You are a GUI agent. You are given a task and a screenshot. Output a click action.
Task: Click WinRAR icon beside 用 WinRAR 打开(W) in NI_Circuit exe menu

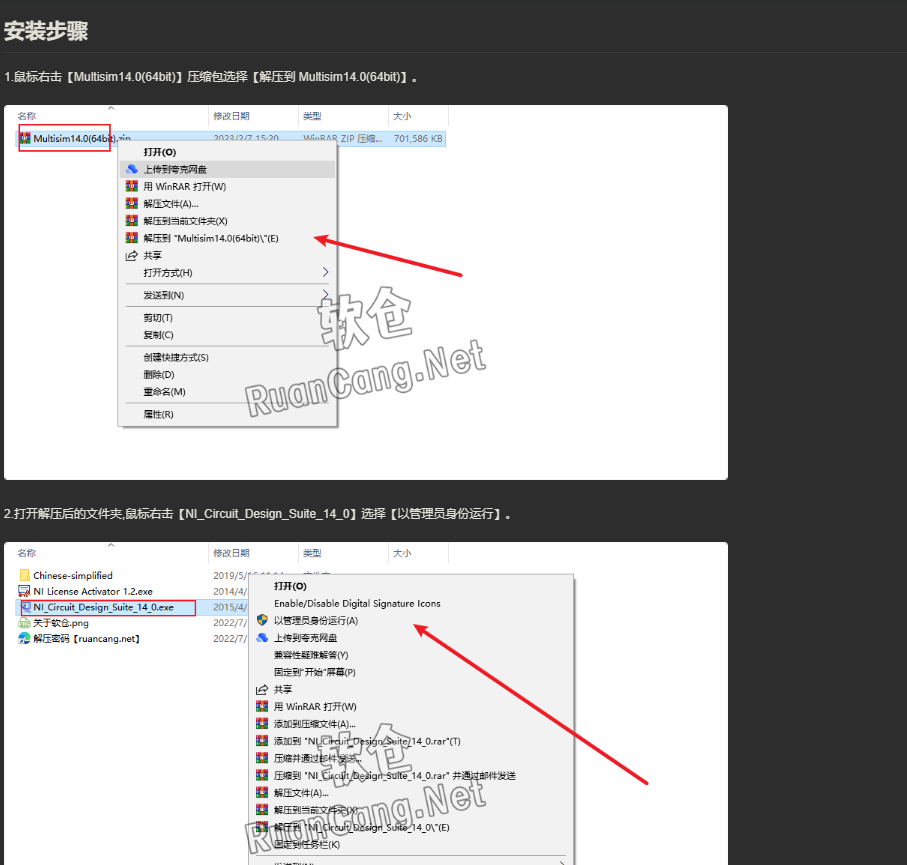[262, 706]
